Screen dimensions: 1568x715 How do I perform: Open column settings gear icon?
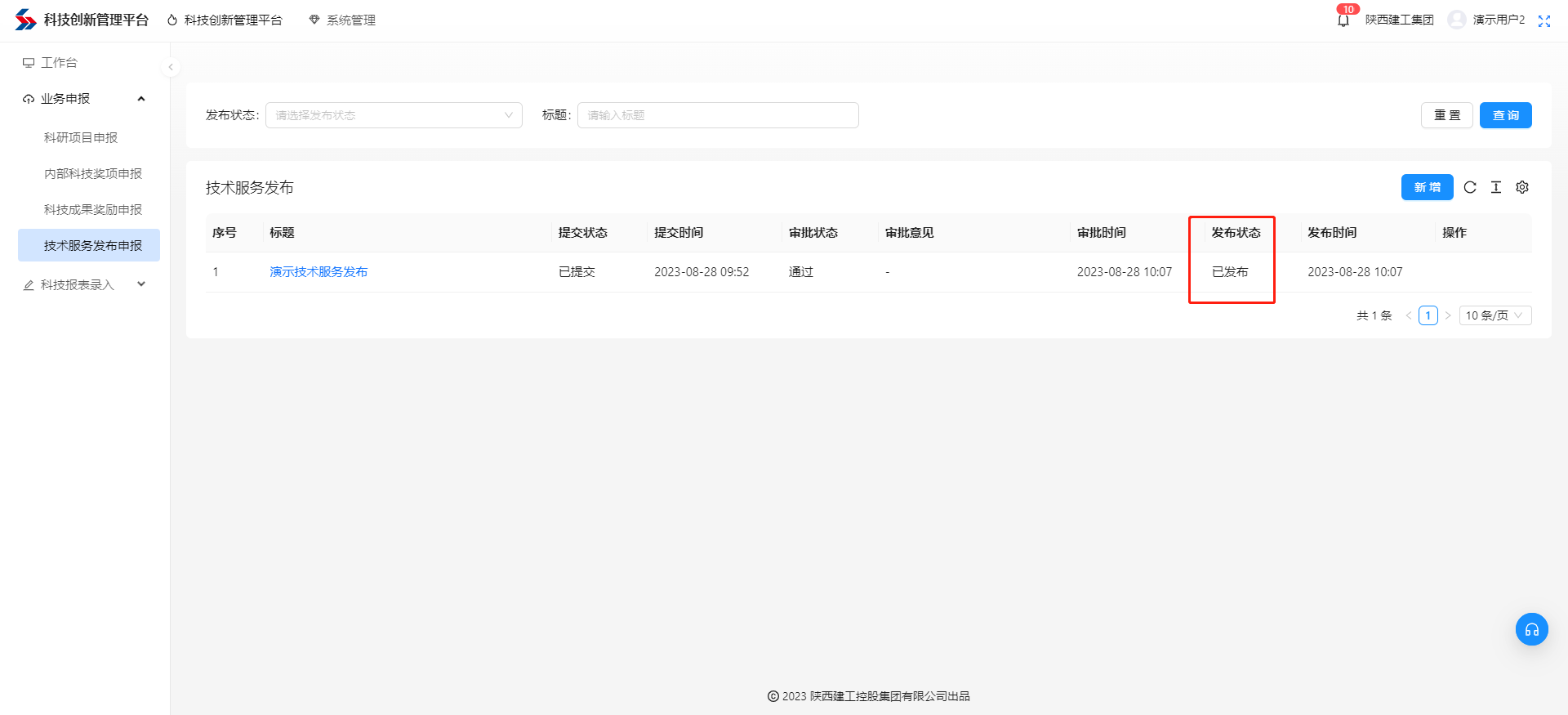(x=1522, y=187)
